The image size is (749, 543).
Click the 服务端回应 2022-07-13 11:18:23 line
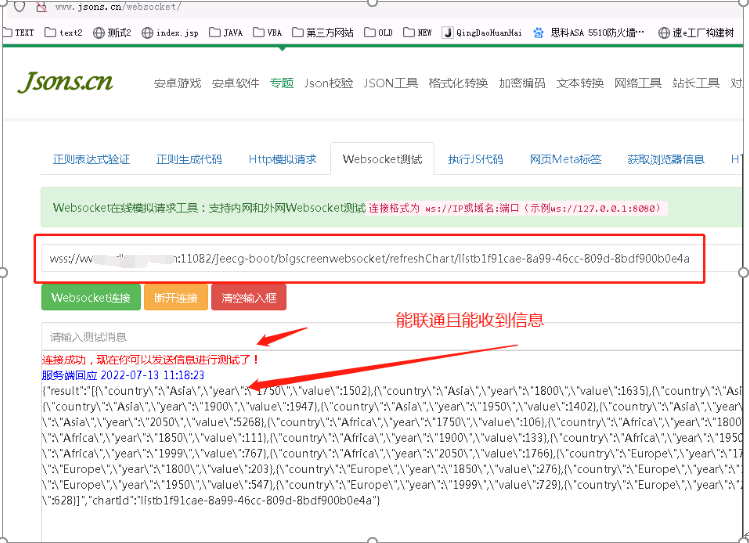123,375
